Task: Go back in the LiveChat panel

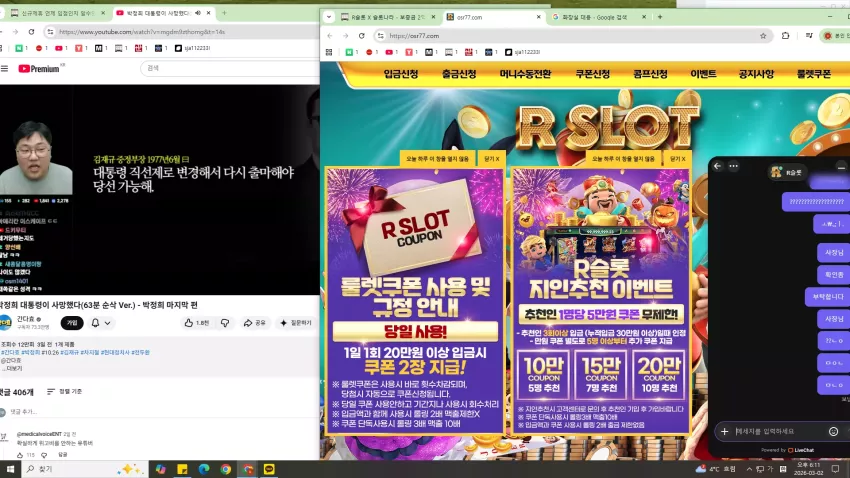Action: point(717,166)
